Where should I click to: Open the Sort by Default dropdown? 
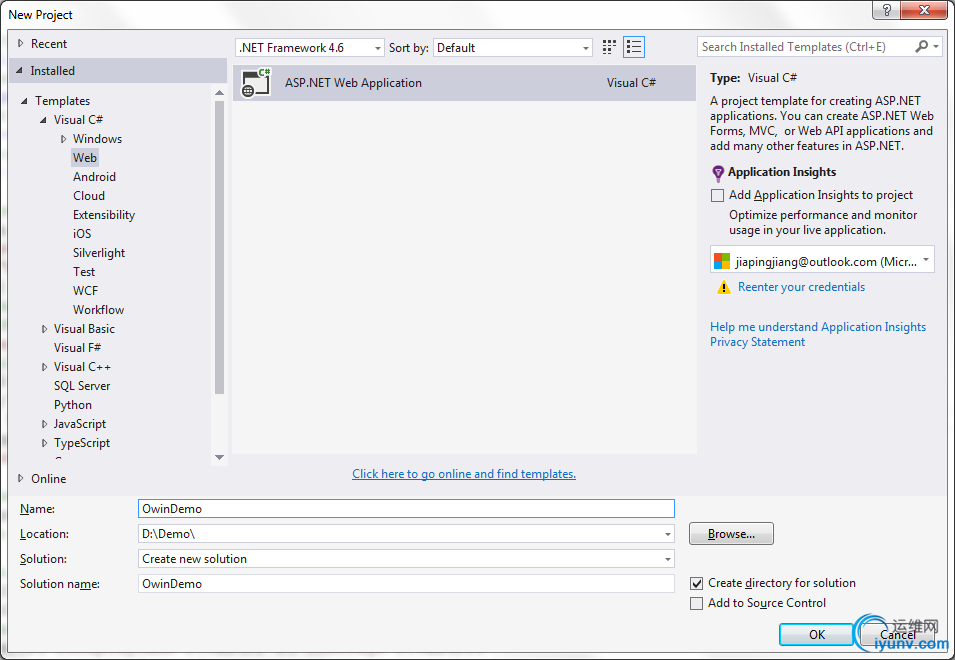point(512,47)
